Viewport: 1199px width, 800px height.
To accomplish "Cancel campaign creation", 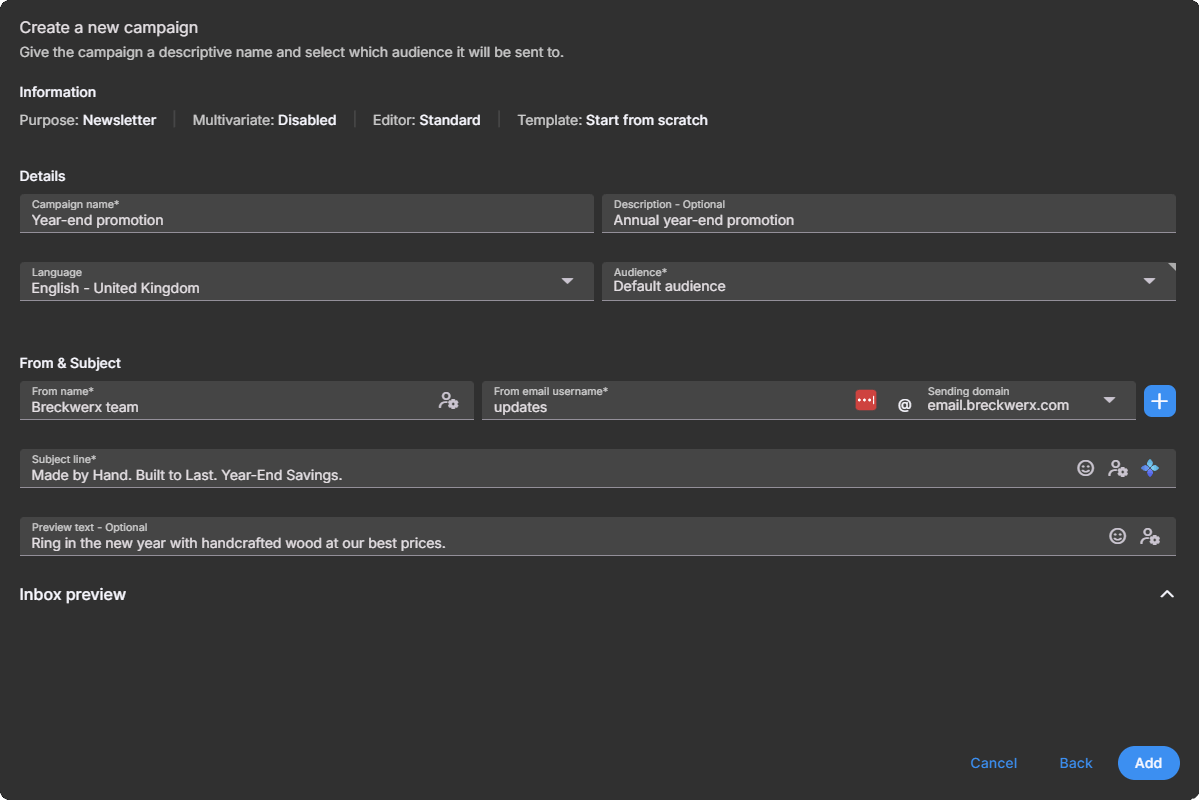I will pyautogui.click(x=993, y=762).
